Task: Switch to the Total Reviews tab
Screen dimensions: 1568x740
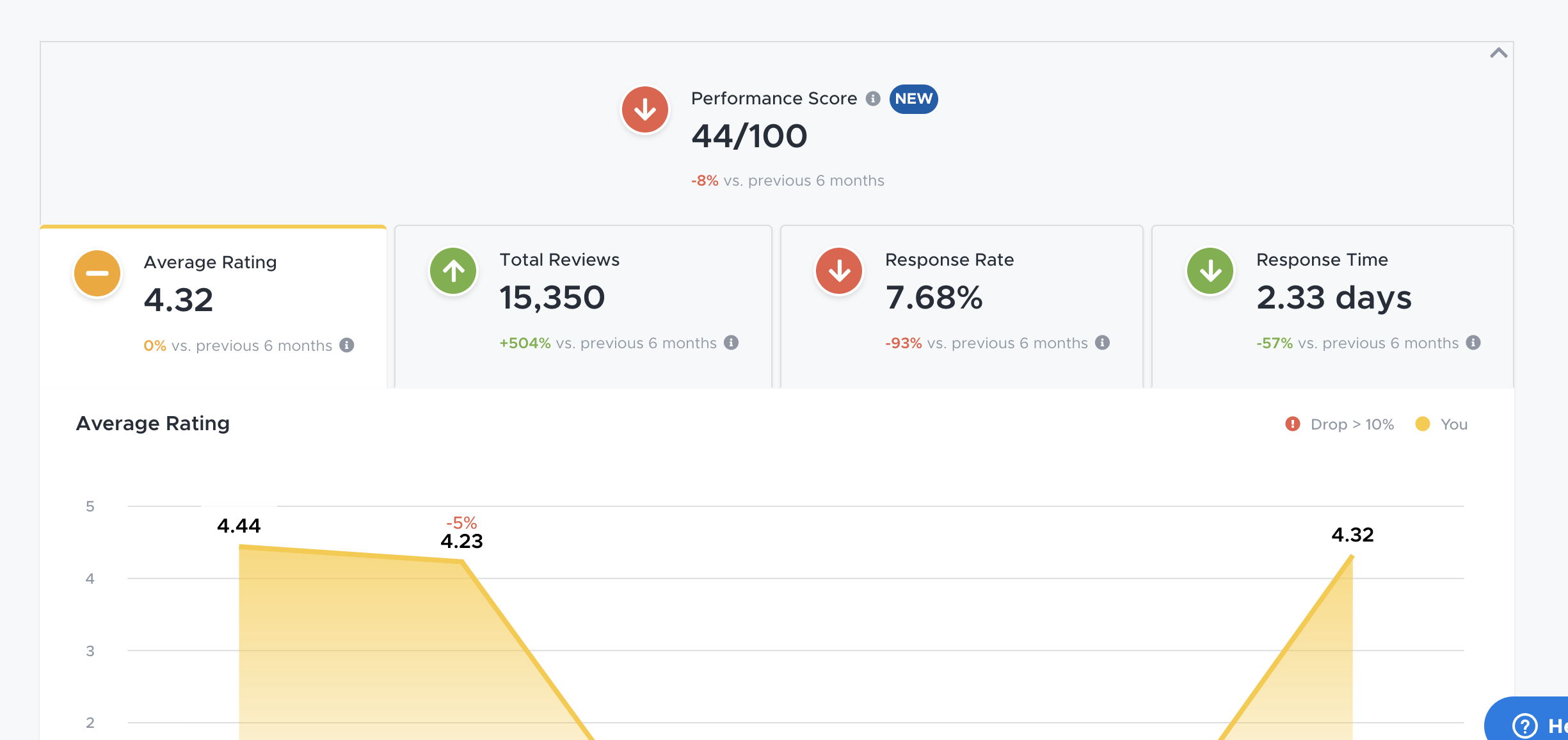Action: (583, 307)
